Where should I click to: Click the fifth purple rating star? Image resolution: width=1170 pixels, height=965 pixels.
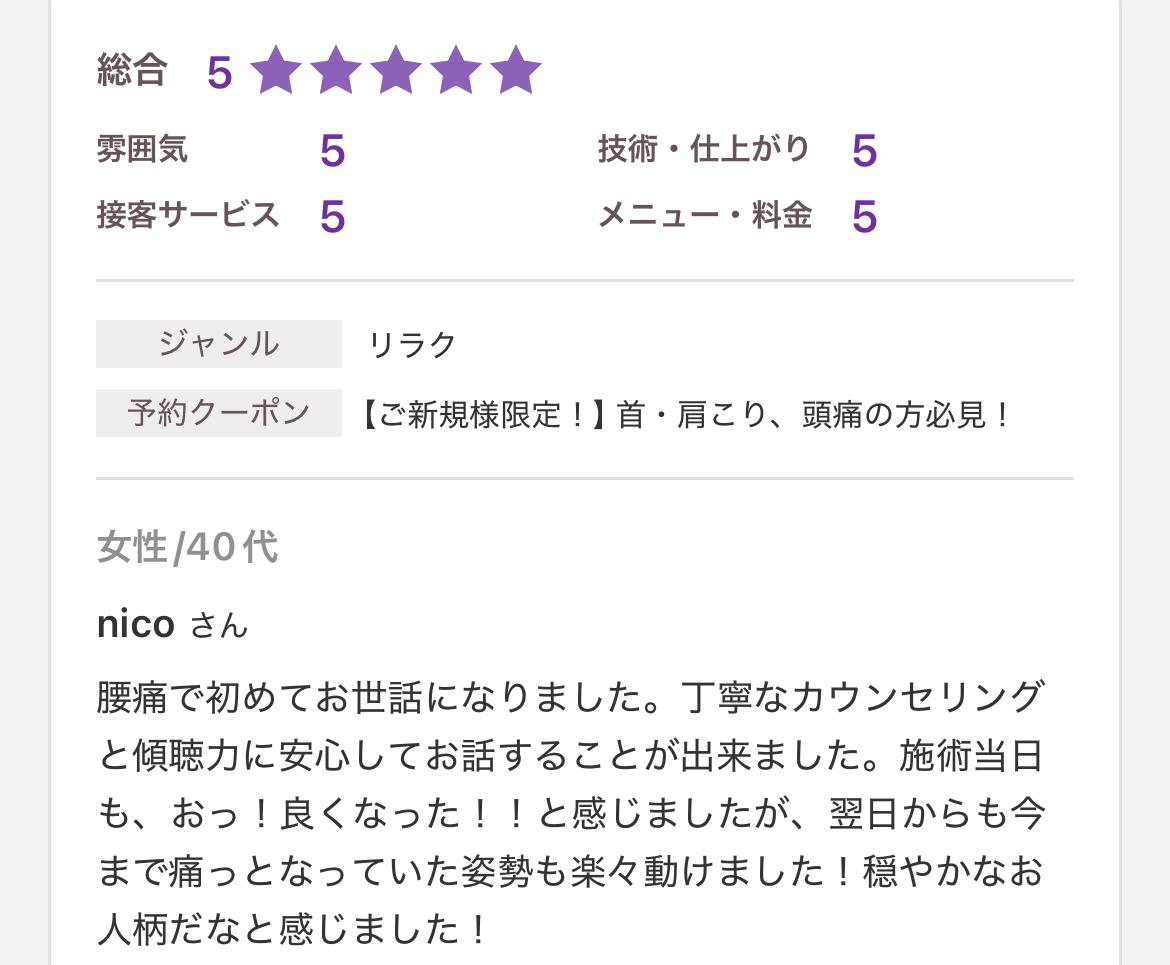coord(516,71)
